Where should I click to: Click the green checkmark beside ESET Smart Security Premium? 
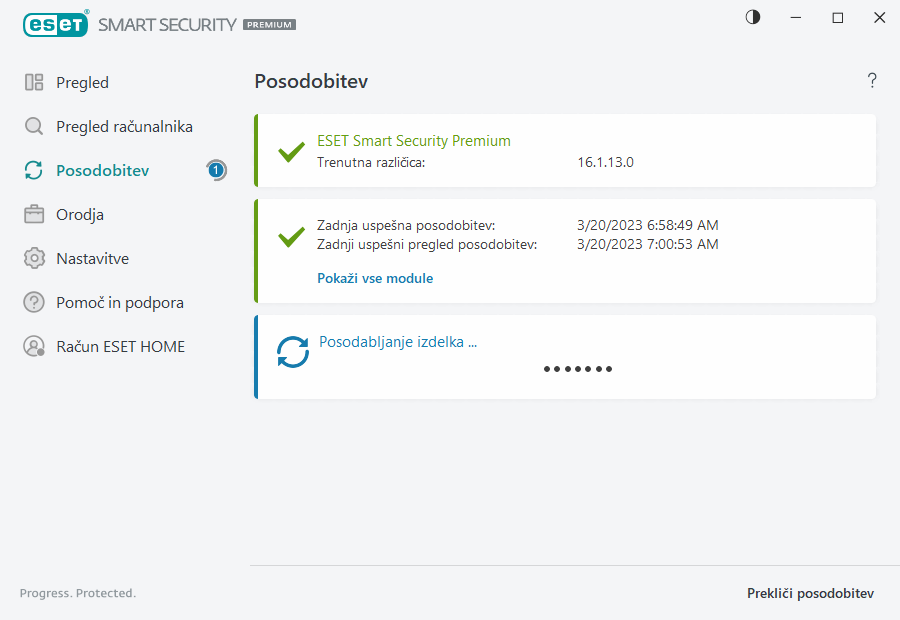(291, 152)
